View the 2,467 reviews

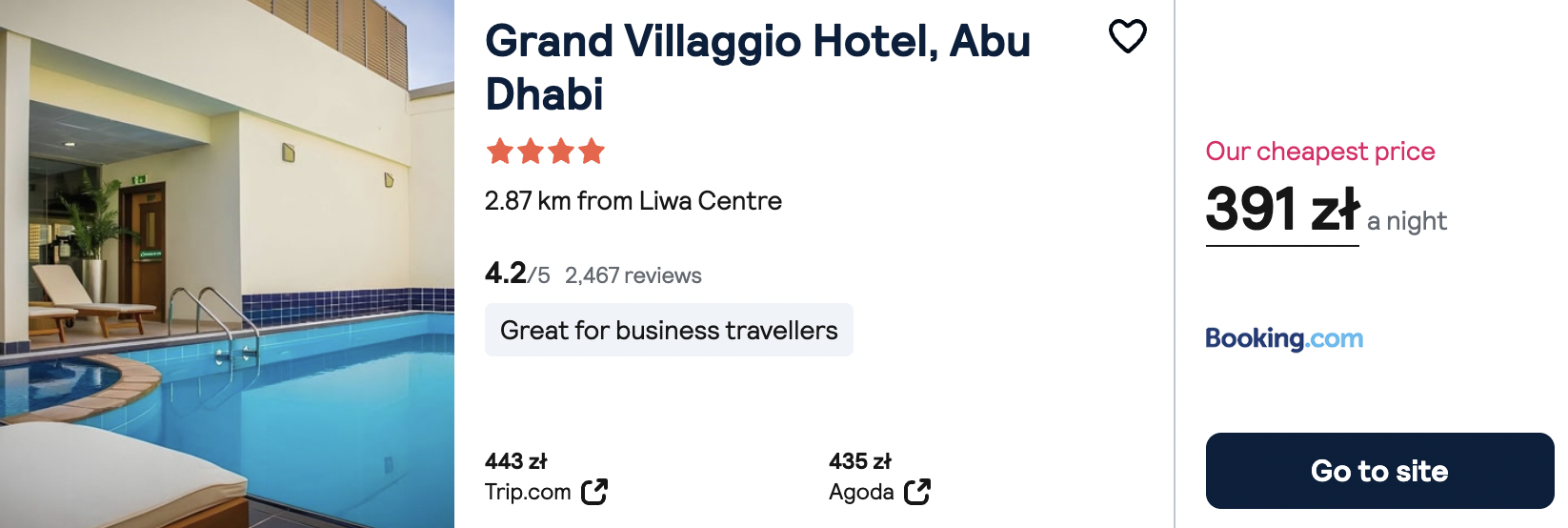[633, 275]
